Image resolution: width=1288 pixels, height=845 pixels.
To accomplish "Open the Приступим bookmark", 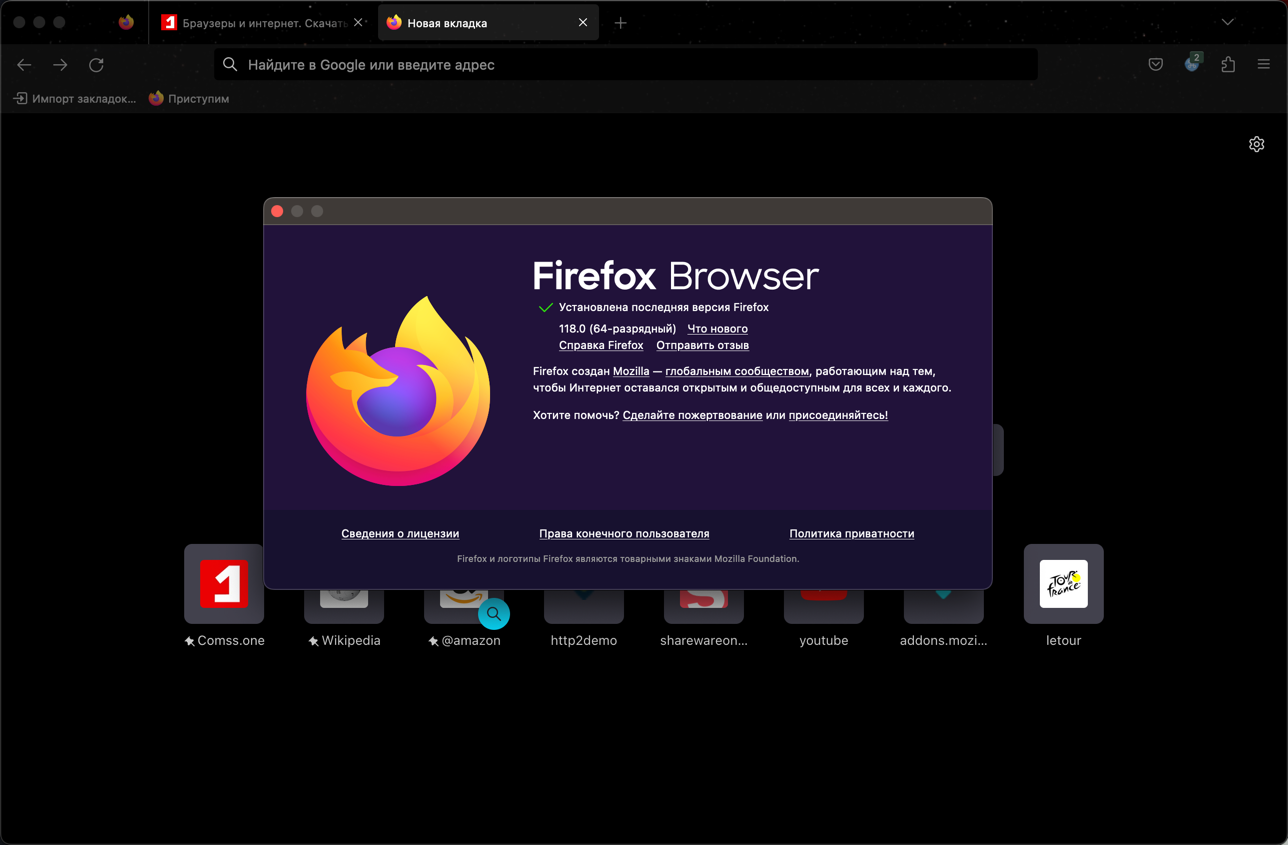I will point(189,99).
